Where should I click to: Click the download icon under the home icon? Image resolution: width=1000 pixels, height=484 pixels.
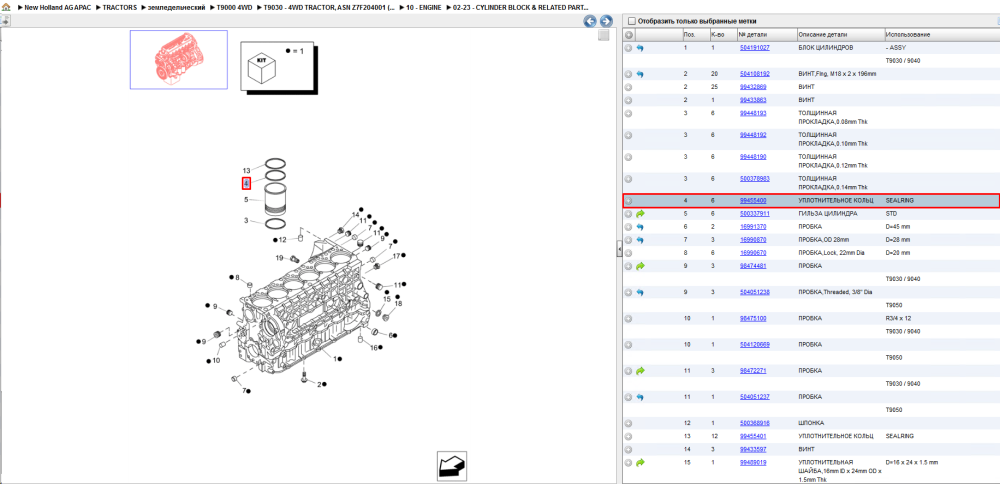pos(4,20)
